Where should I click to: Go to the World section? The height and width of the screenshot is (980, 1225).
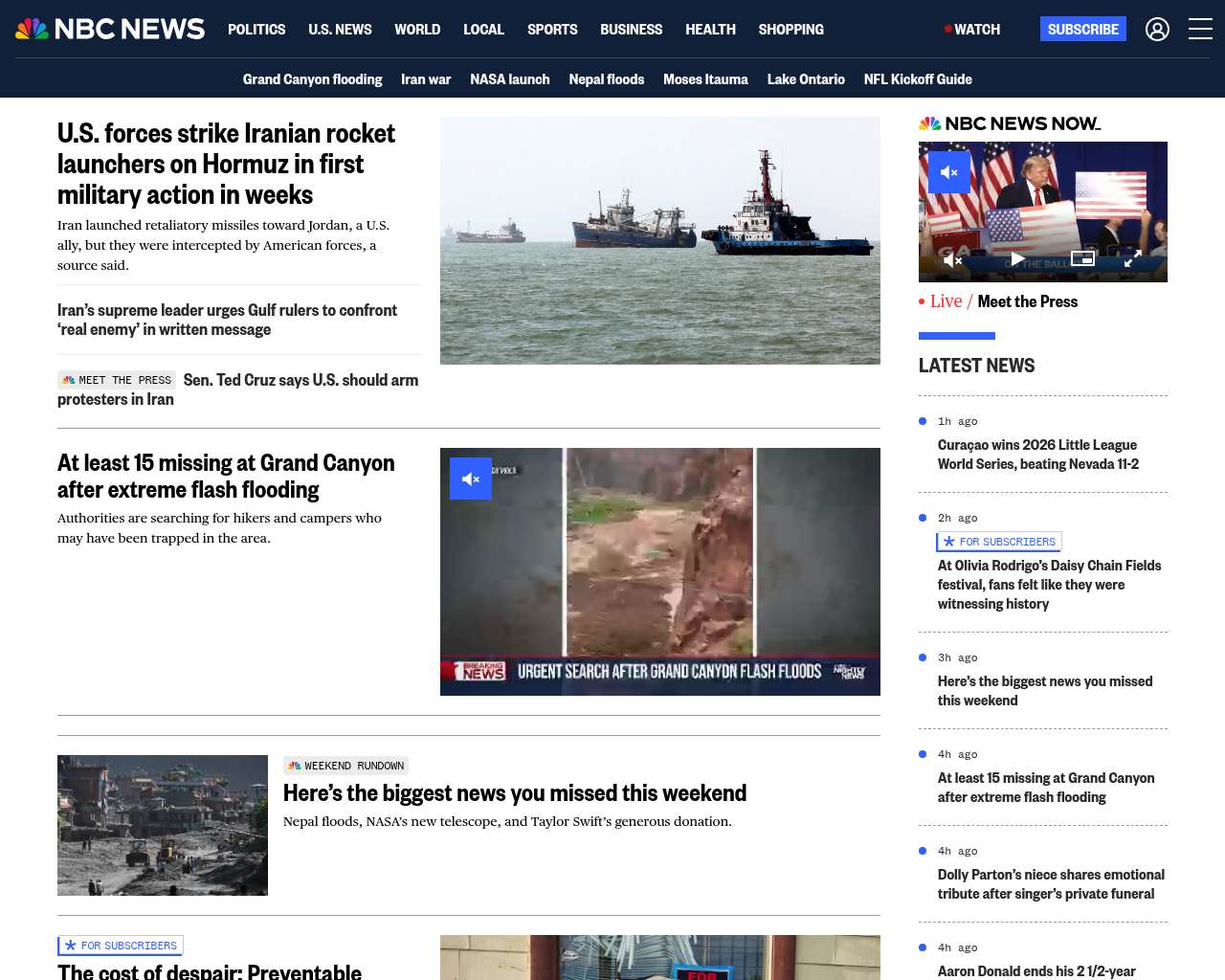point(417,30)
